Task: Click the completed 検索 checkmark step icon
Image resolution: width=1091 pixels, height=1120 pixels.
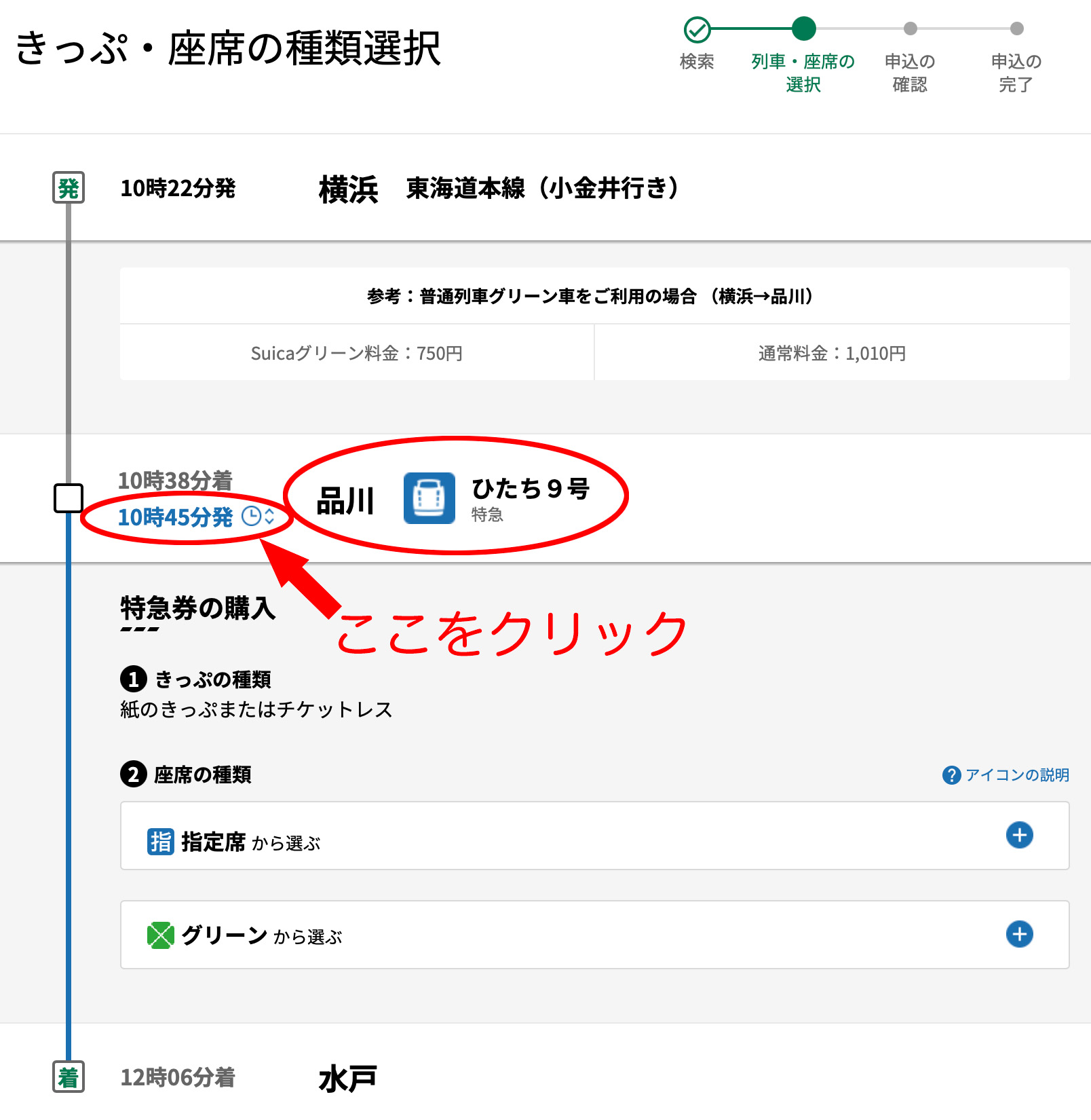Action: pos(697,30)
